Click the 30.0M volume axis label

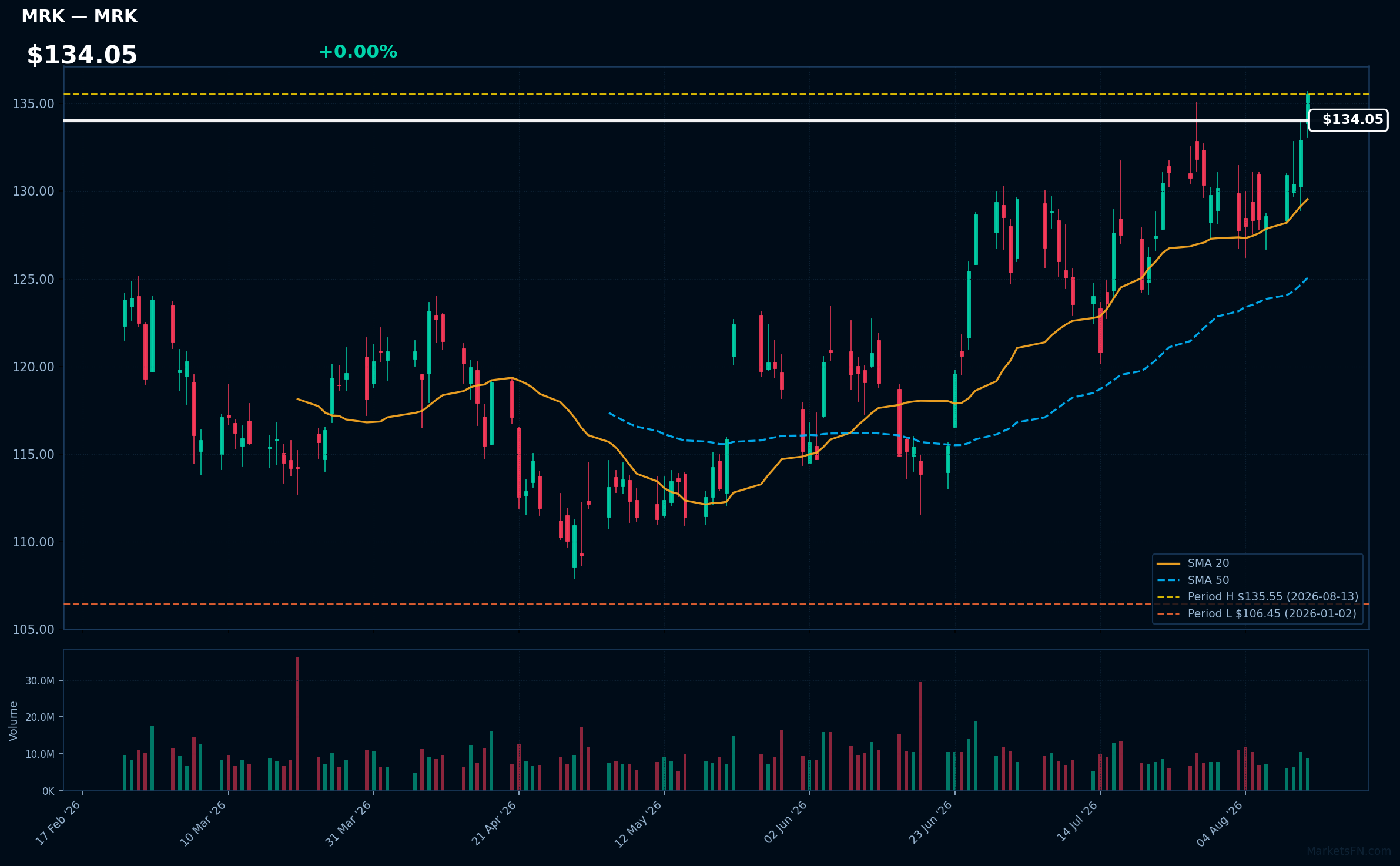point(40,681)
